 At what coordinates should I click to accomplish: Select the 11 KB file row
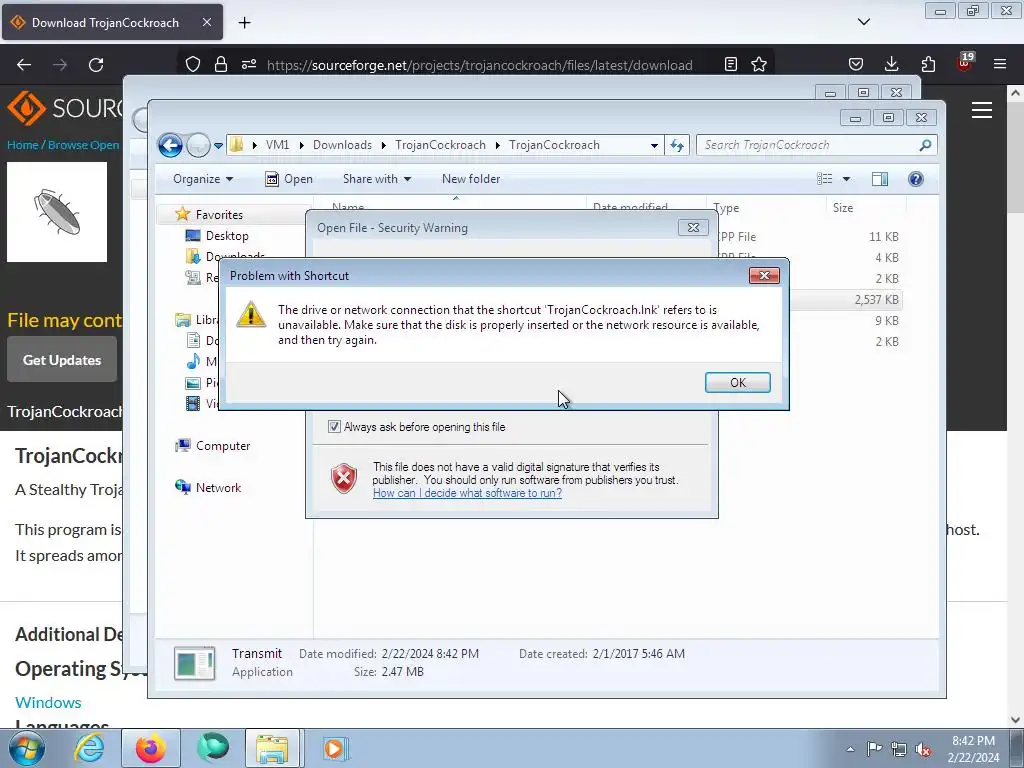tap(809, 237)
